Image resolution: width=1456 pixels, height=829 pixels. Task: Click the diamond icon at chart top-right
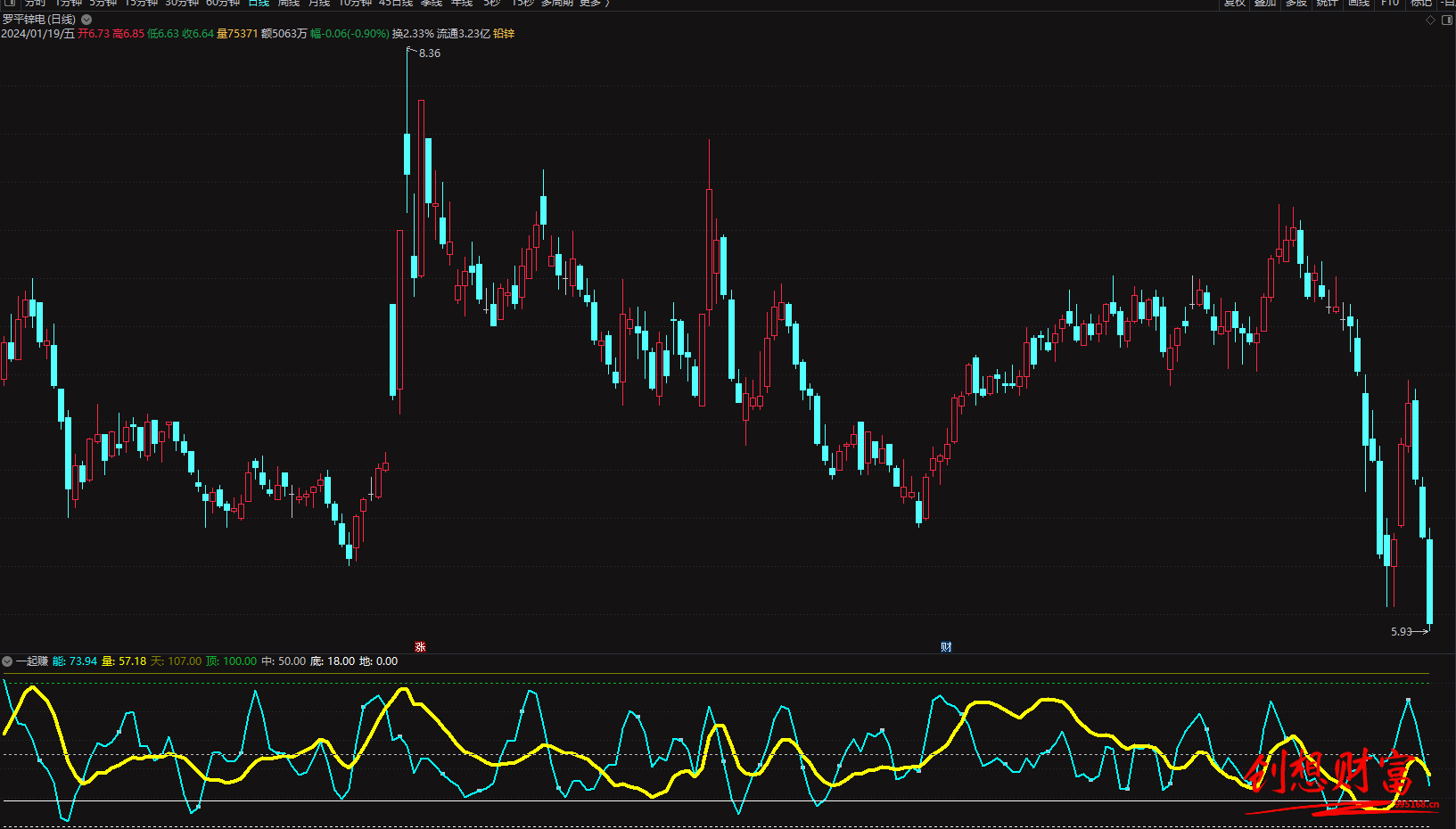click(x=1430, y=20)
